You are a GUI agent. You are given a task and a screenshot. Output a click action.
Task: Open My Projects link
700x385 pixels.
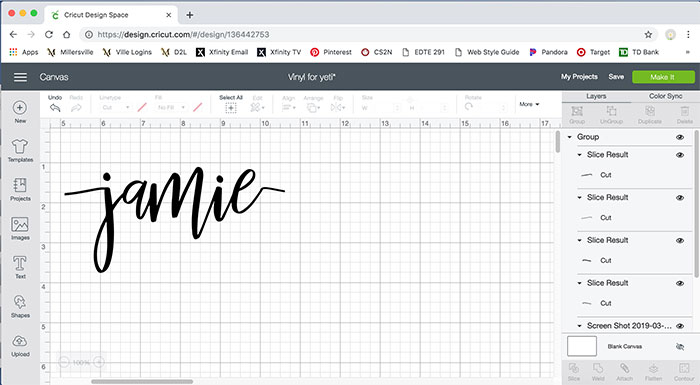click(x=579, y=77)
